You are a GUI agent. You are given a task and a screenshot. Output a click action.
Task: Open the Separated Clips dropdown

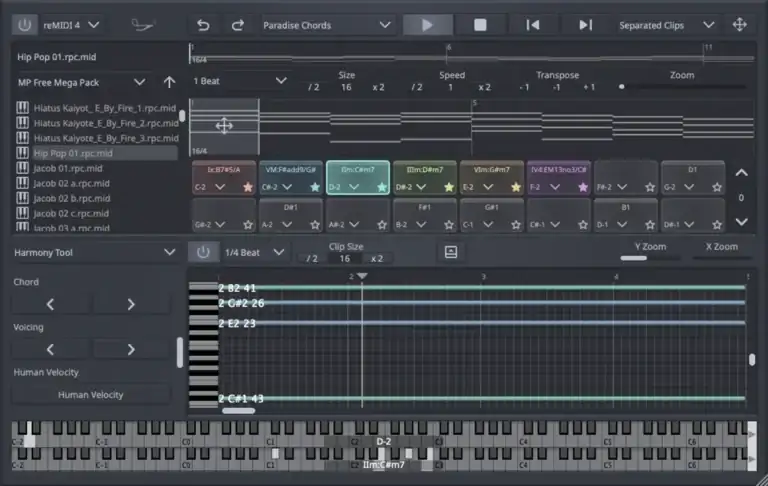666,25
